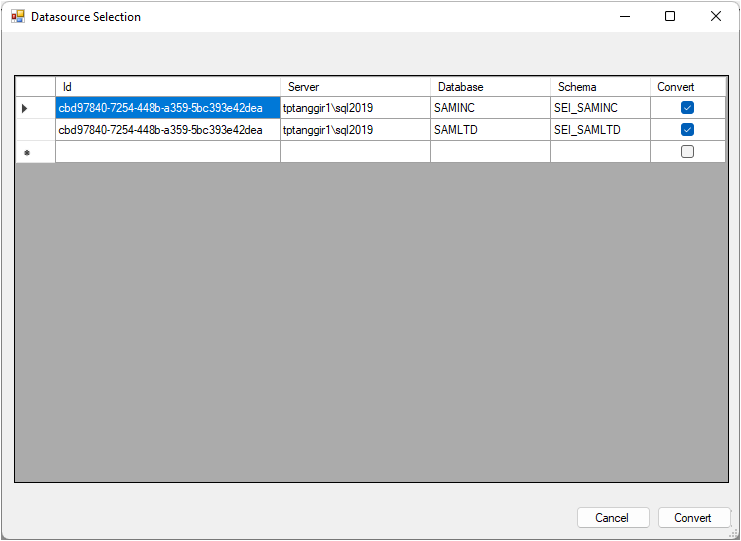Click the Datasource Selection window icon
Screen dimensions: 741x541
pyautogui.click(x=17, y=16)
